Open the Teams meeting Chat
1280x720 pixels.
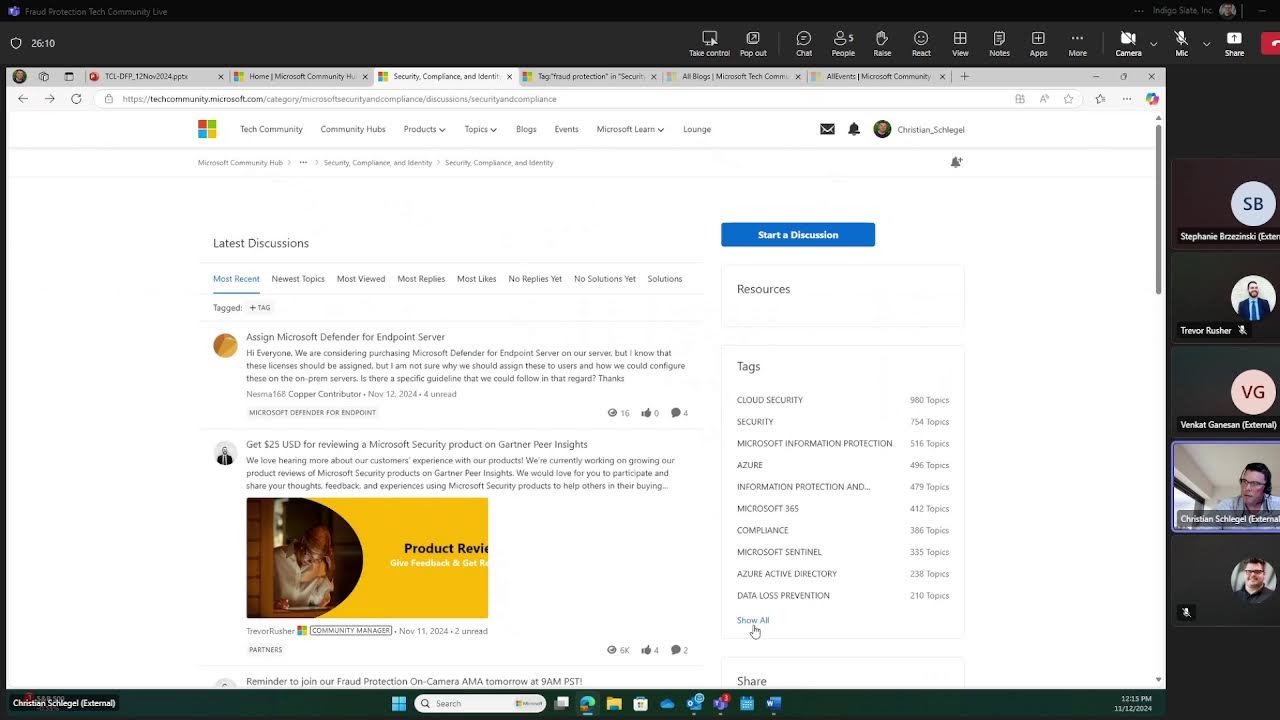click(x=804, y=43)
